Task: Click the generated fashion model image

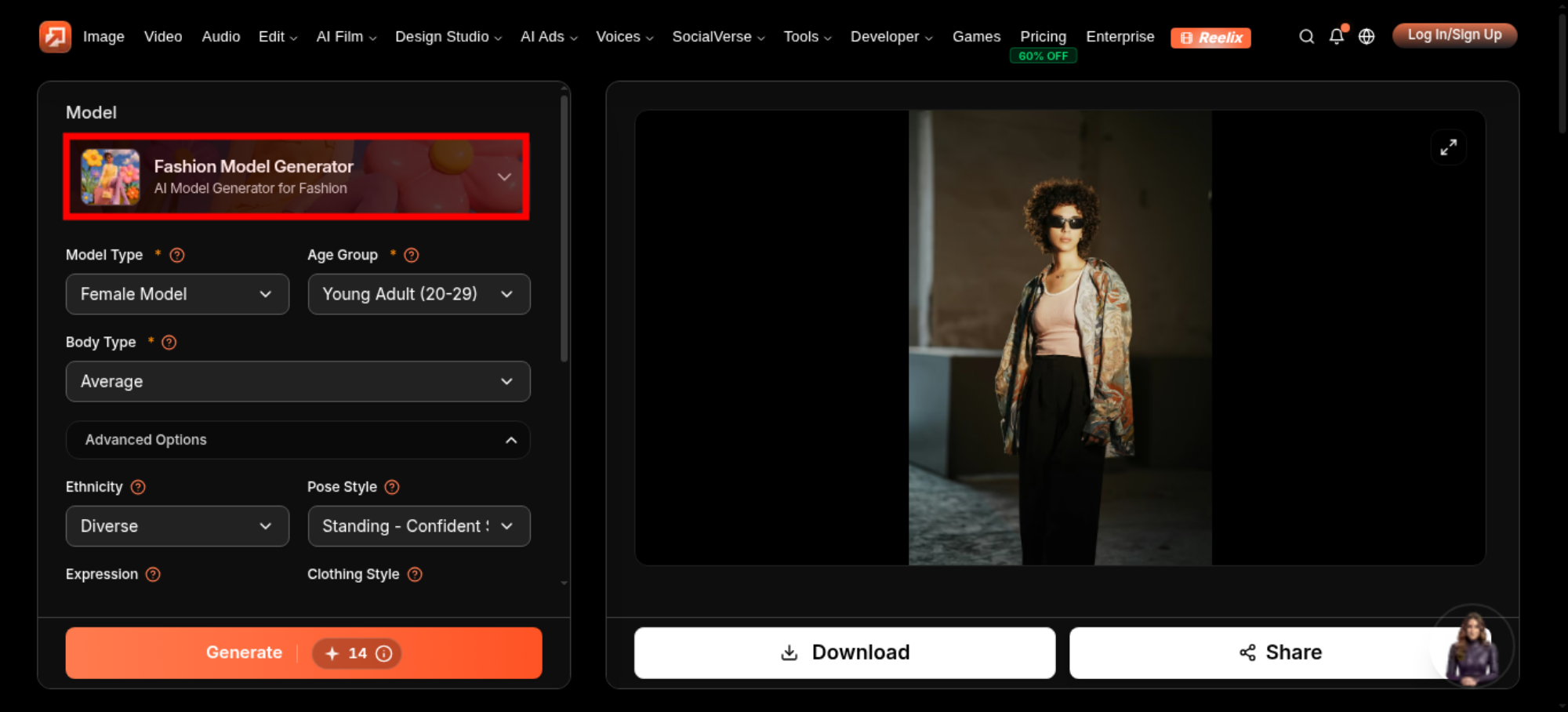Action: [x=1060, y=337]
